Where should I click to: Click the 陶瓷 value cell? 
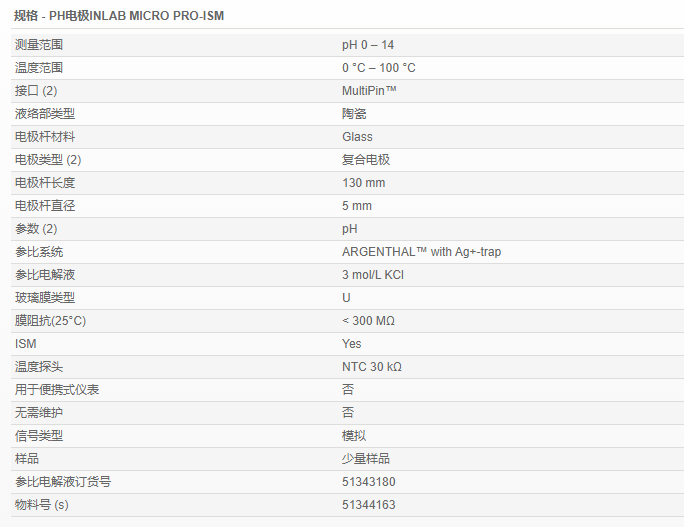pyautogui.click(x=354, y=114)
